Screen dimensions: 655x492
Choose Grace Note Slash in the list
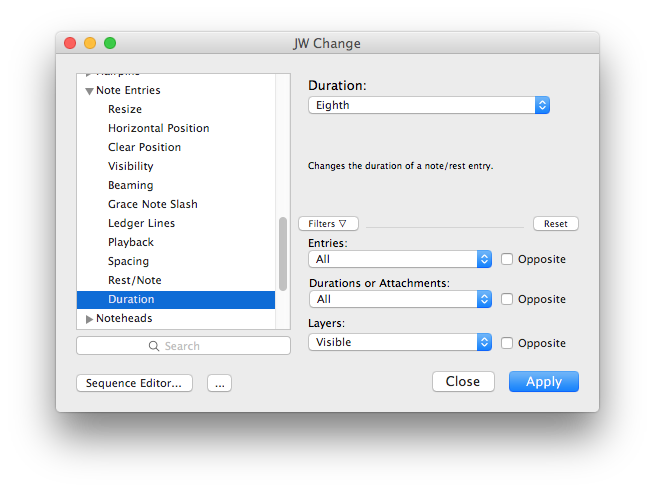tap(153, 204)
